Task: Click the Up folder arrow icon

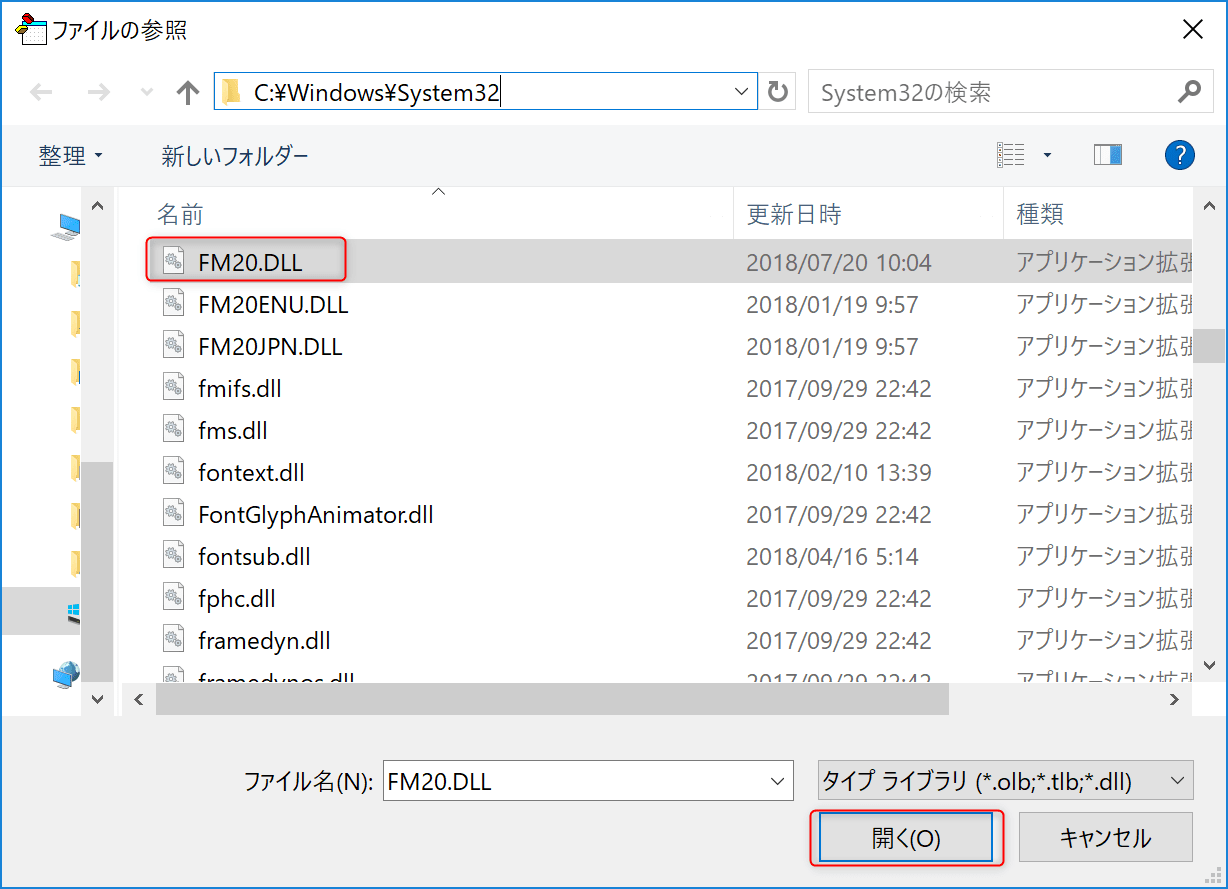Action: click(x=187, y=93)
